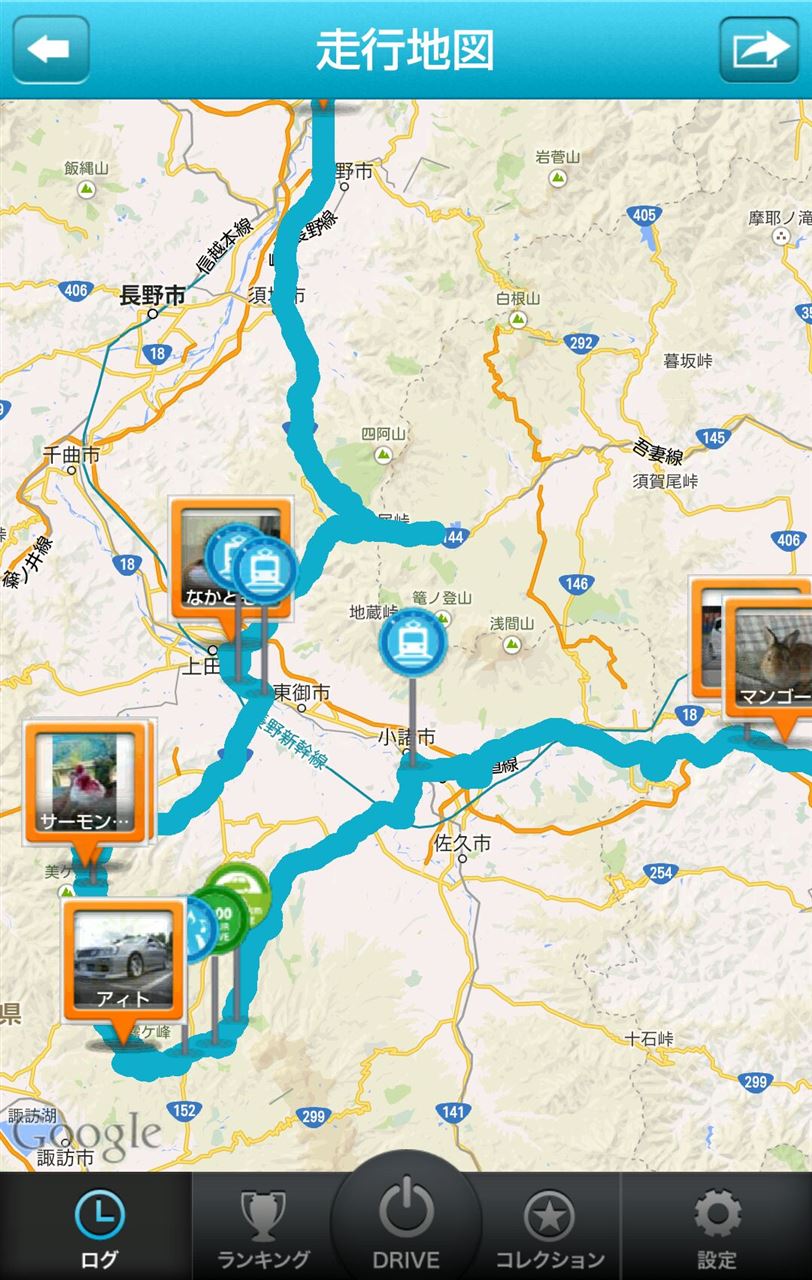The height and width of the screenshot is (1280, 812).
Task: Open the コレクション tab
Action: coord(550,1227)
